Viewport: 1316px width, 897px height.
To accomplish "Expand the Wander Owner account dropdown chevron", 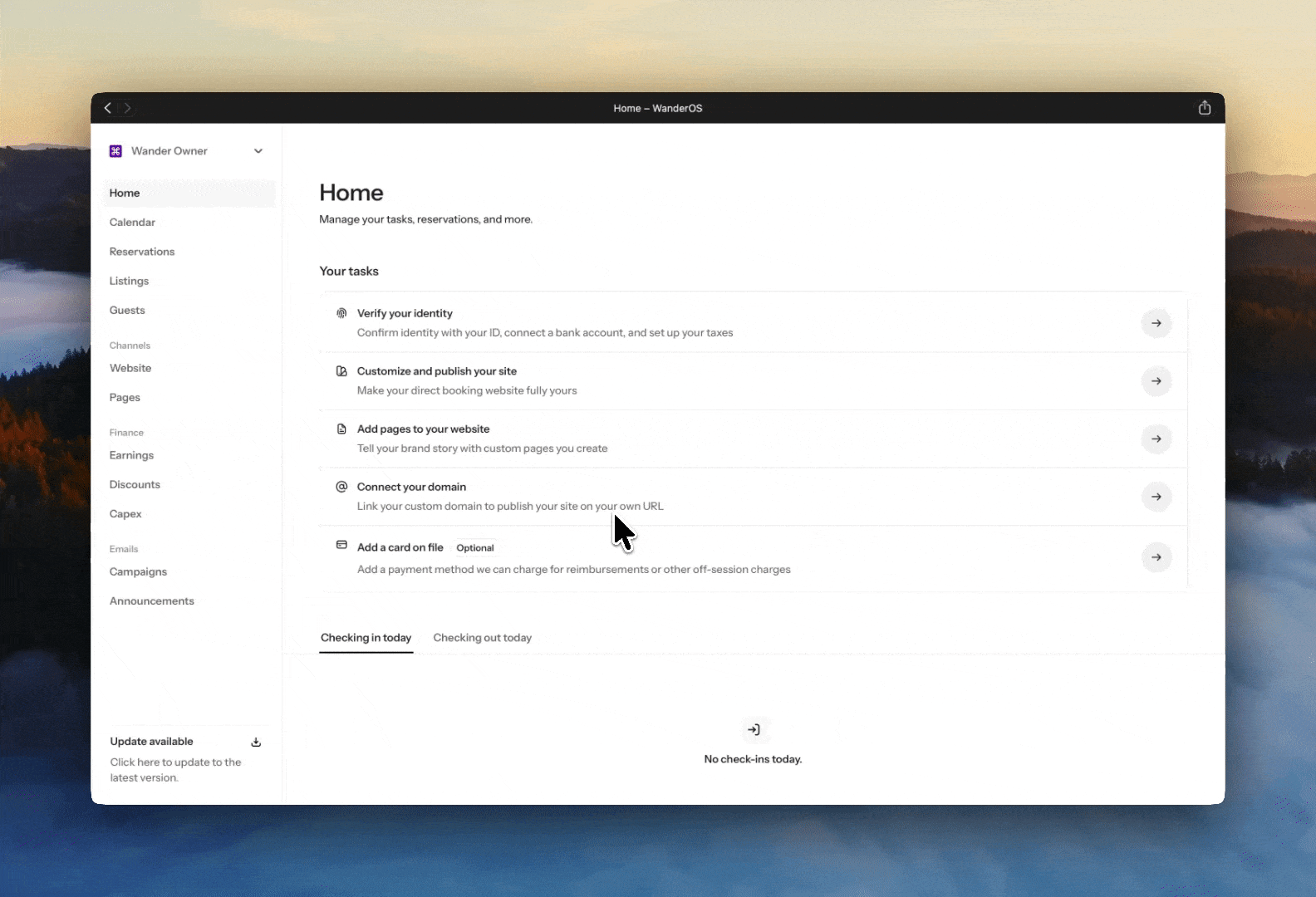I will click(x=258, y=151).
